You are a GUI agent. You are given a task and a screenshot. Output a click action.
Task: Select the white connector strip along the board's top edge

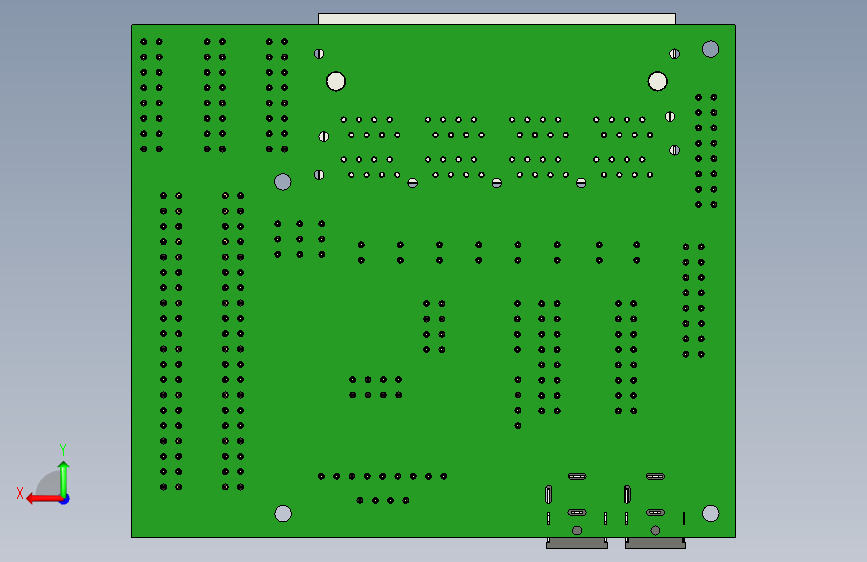(497, 19)
